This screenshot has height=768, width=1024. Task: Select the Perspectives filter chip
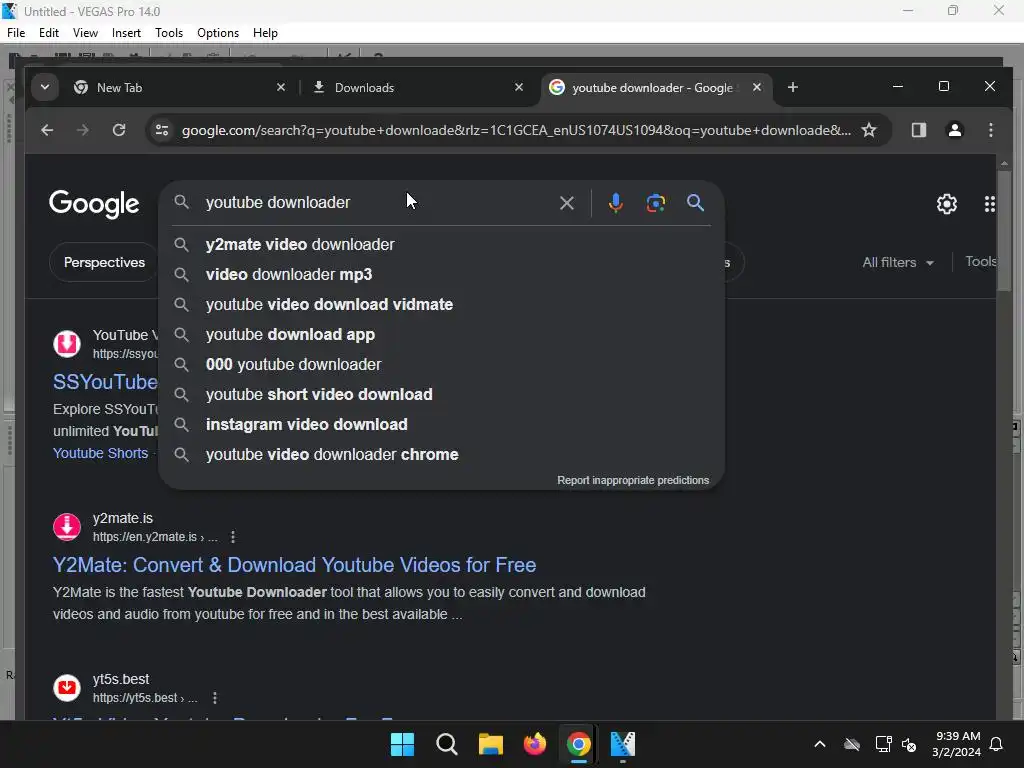pyautogui.click(x=103, y=263)
